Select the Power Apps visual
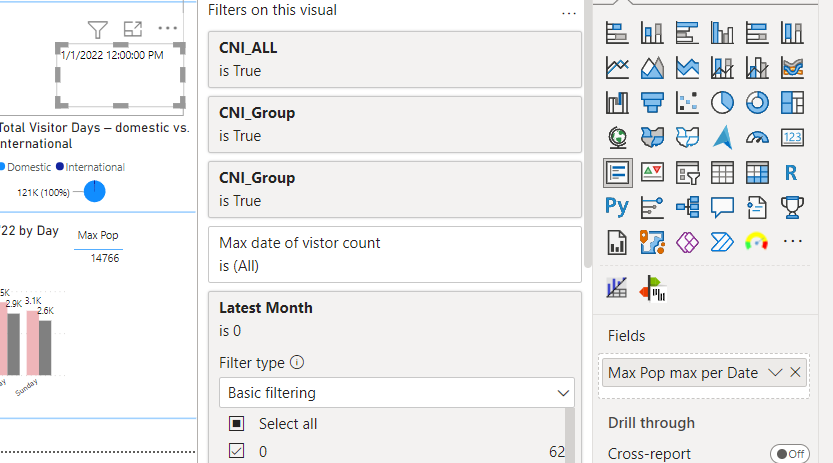 687,242
